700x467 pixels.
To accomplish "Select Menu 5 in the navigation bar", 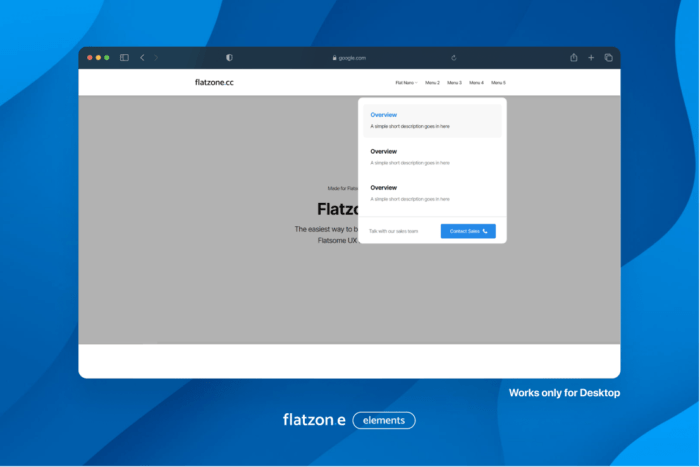I will coord(498,82).
